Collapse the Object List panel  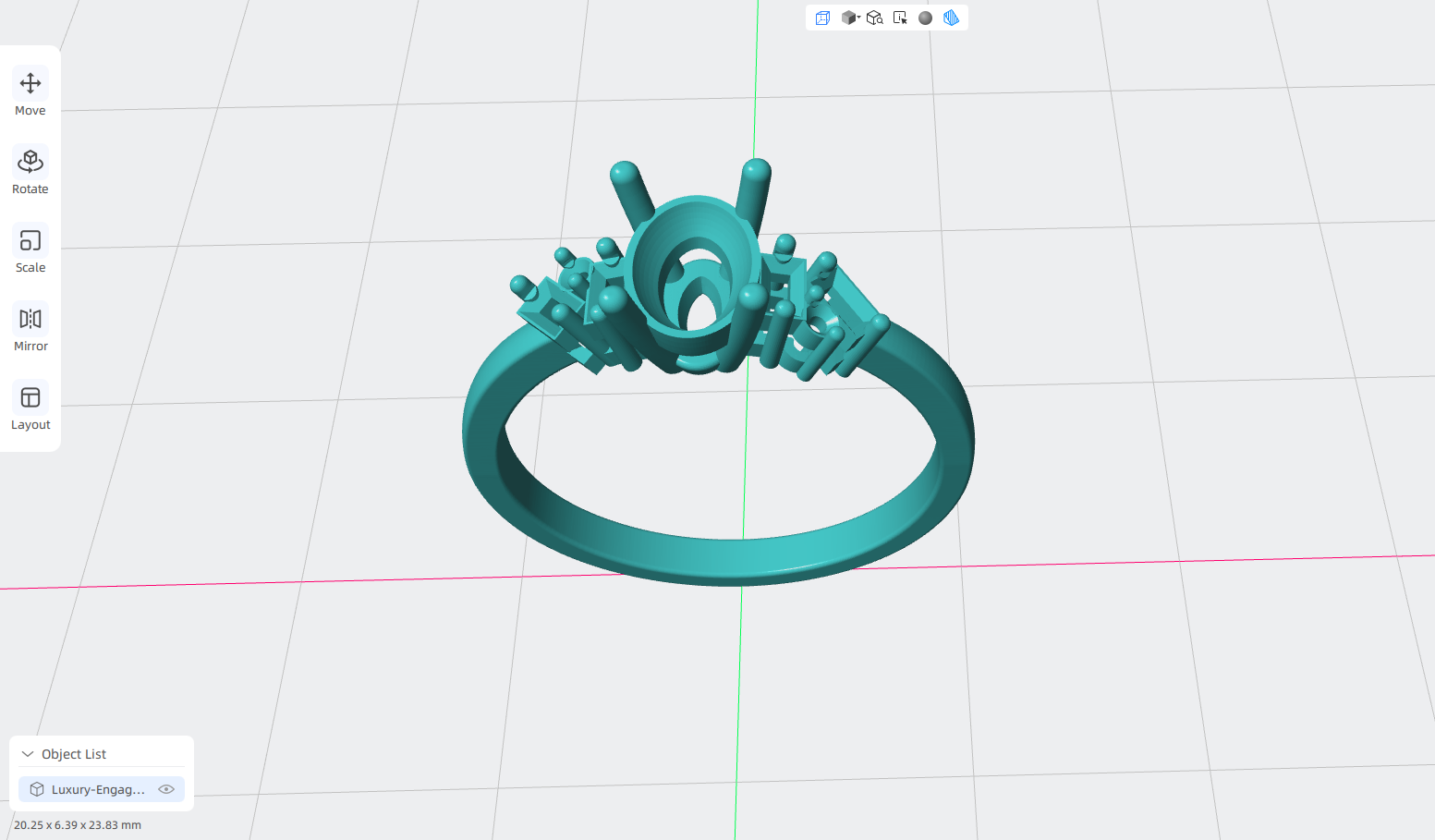28,754
